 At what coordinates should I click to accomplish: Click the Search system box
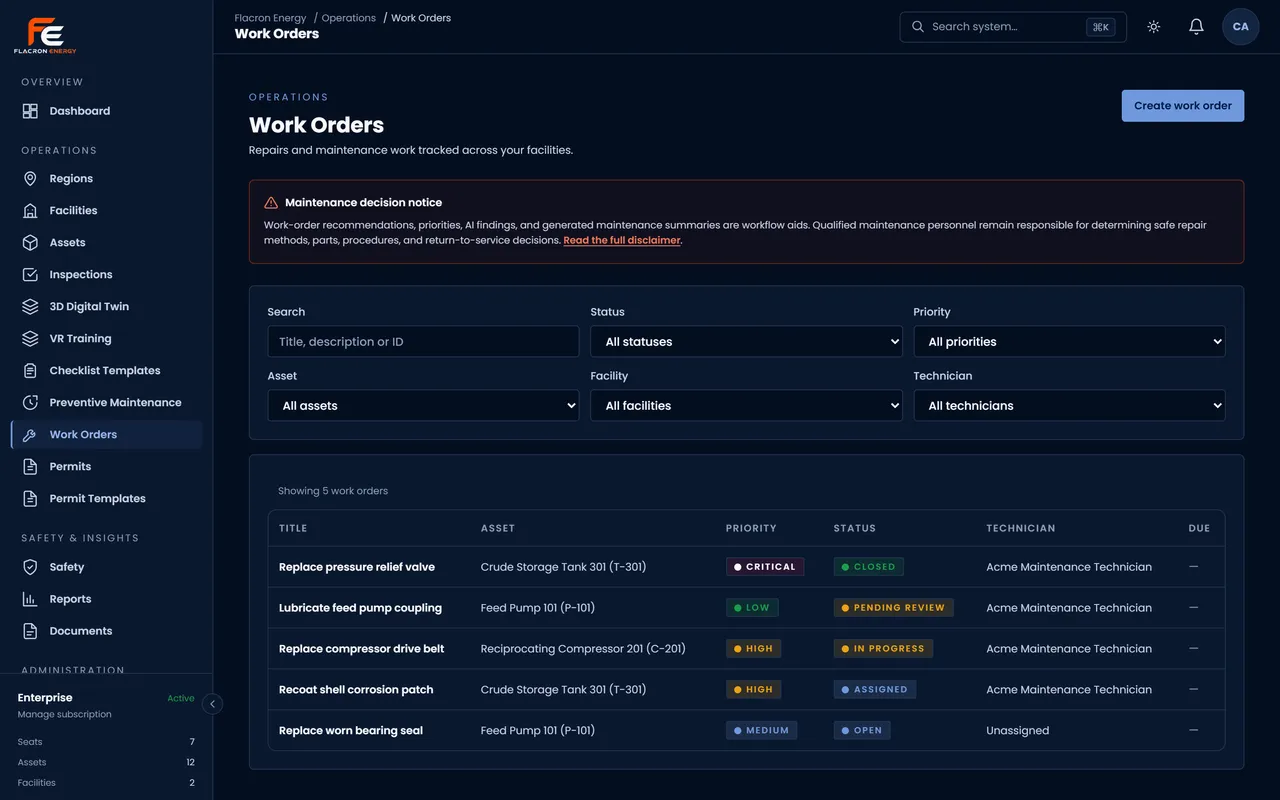pyautogui.click(x=1013, y=27)
